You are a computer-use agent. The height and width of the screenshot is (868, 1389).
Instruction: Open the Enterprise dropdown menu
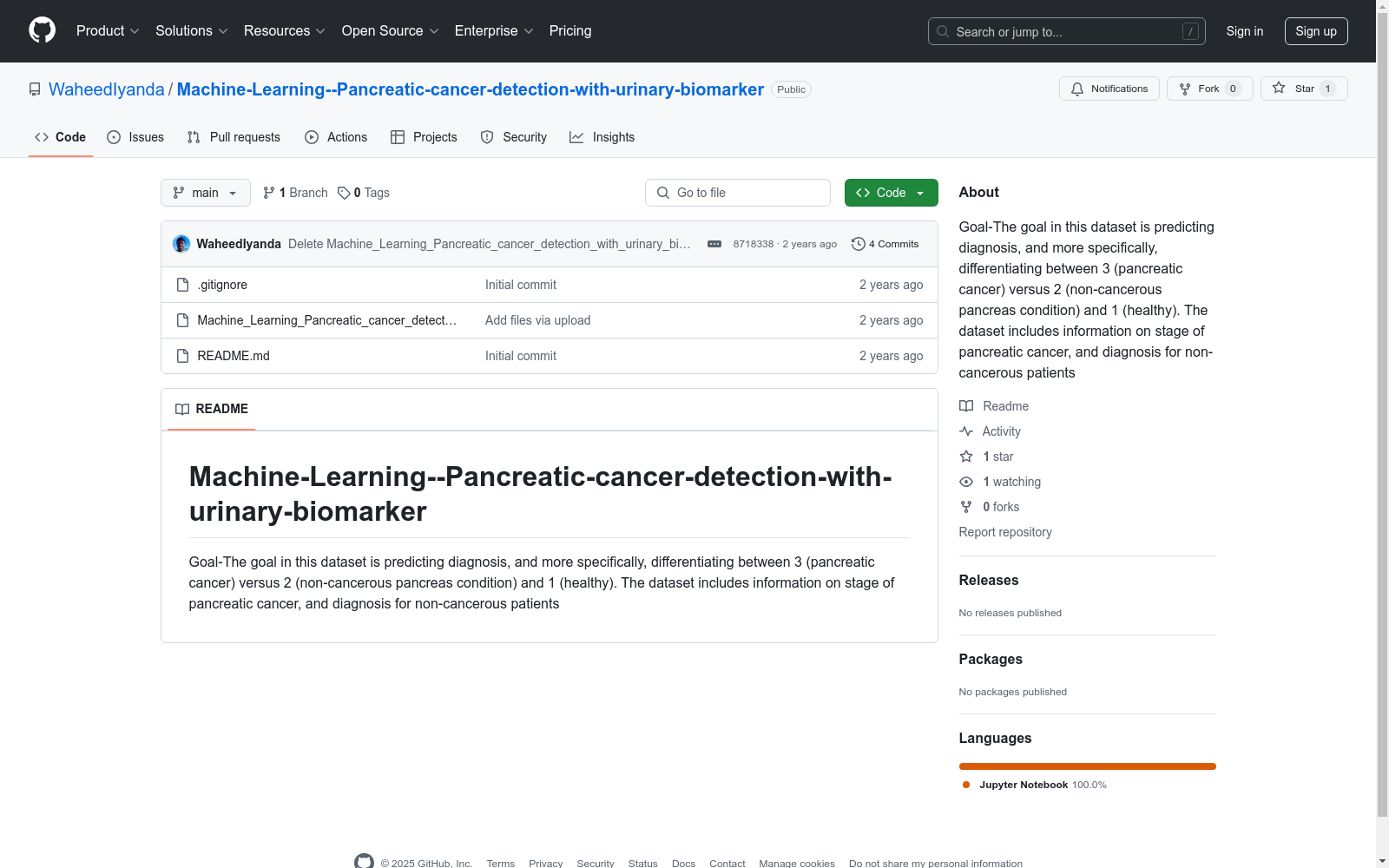[494, 31]
